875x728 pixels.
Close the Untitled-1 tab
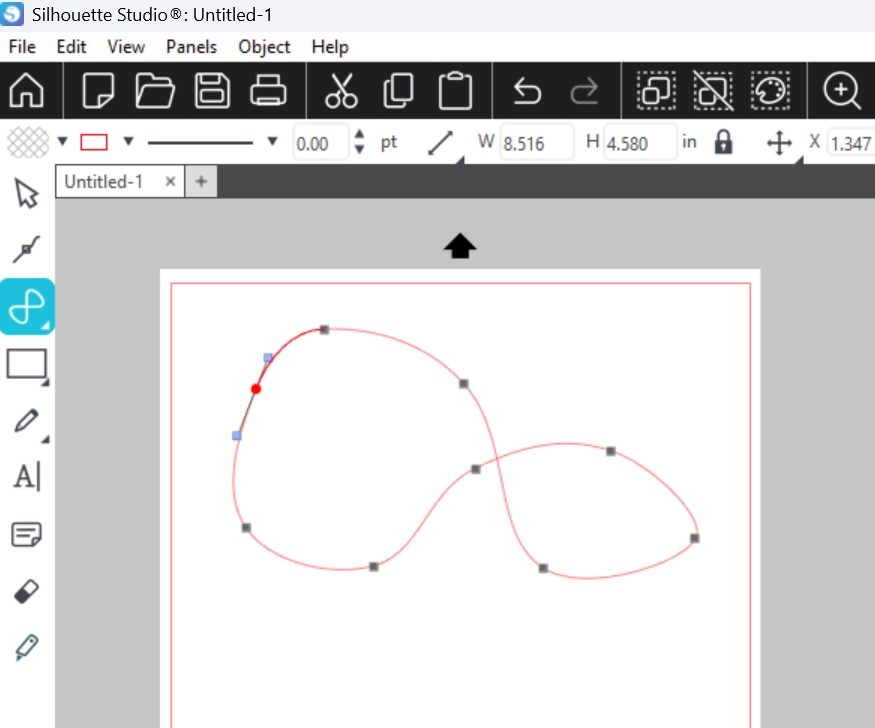pyautogui.click(x=170, y=181)
